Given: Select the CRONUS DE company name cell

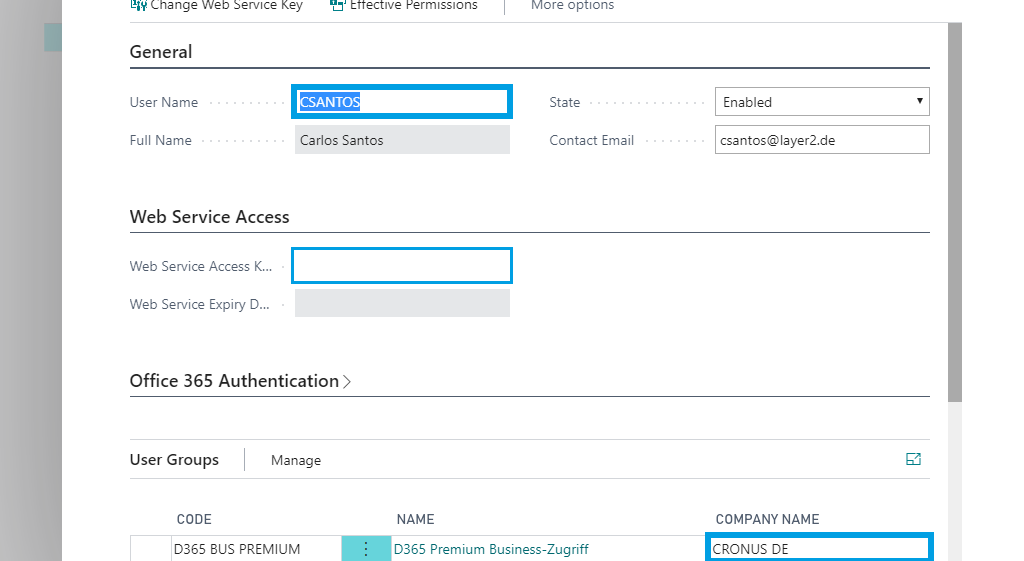Looking at the screenshot, I should (818, 549).
